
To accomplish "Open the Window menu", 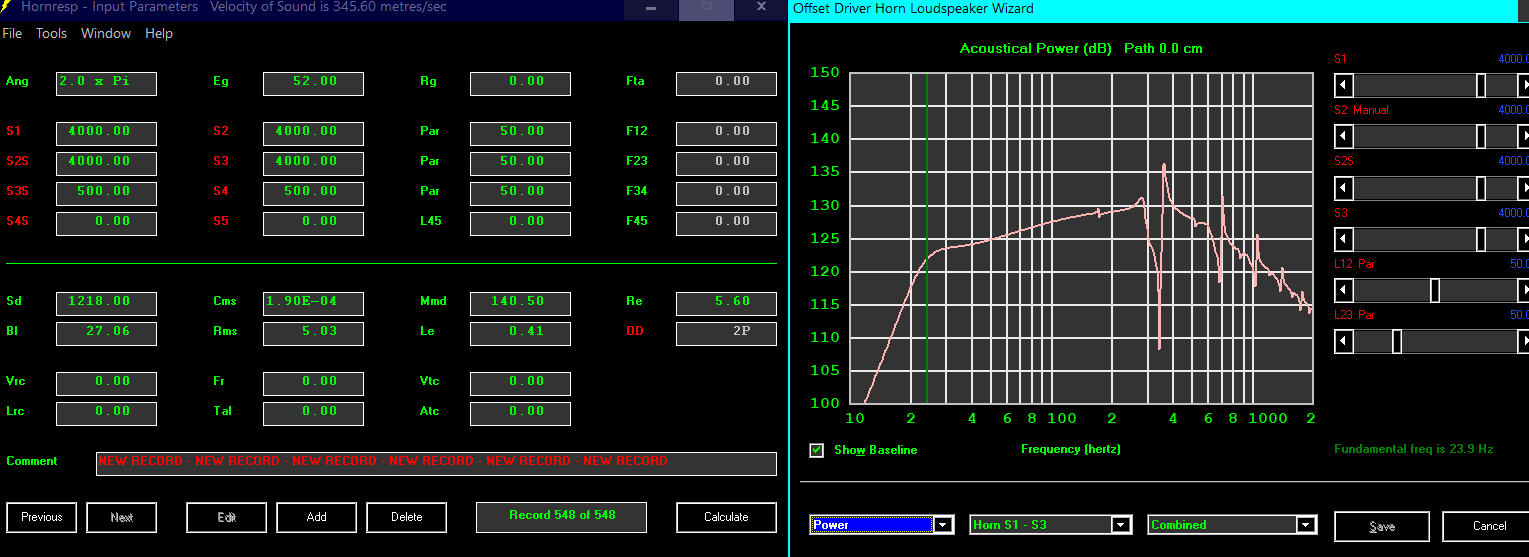I will 106,33.
